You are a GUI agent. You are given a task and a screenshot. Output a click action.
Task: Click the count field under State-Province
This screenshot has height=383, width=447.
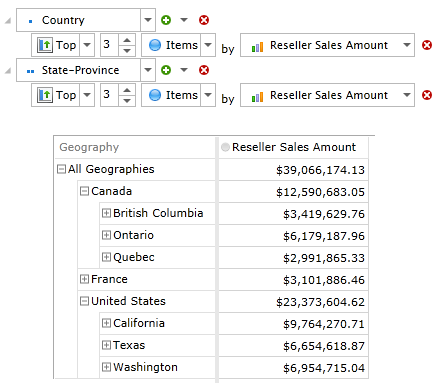pos(109,95)
